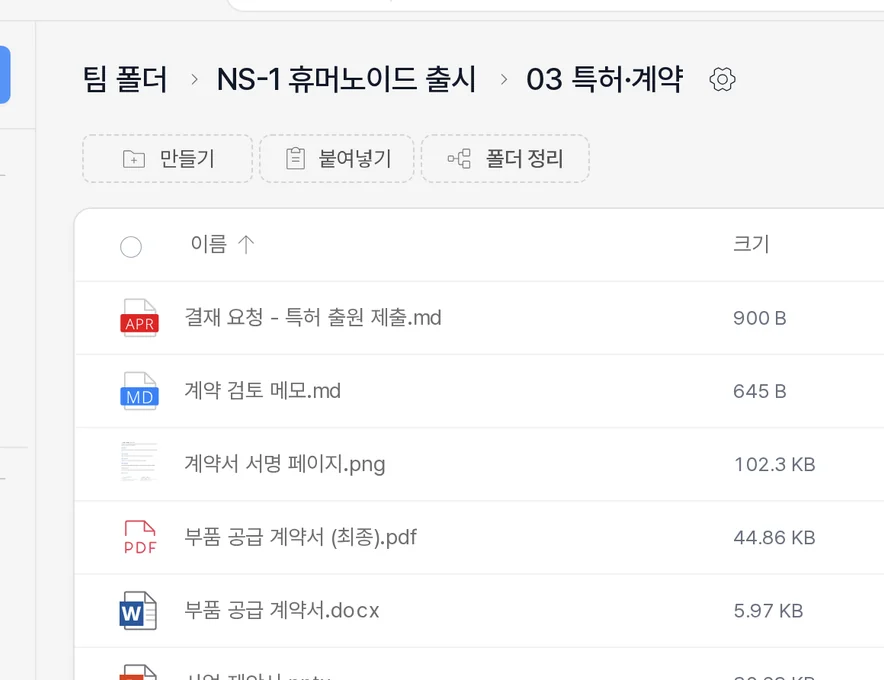Screen dimensions: 884x680
Task: Click the clipboard icon in 붙여넣기
Action: click(295, 158)
